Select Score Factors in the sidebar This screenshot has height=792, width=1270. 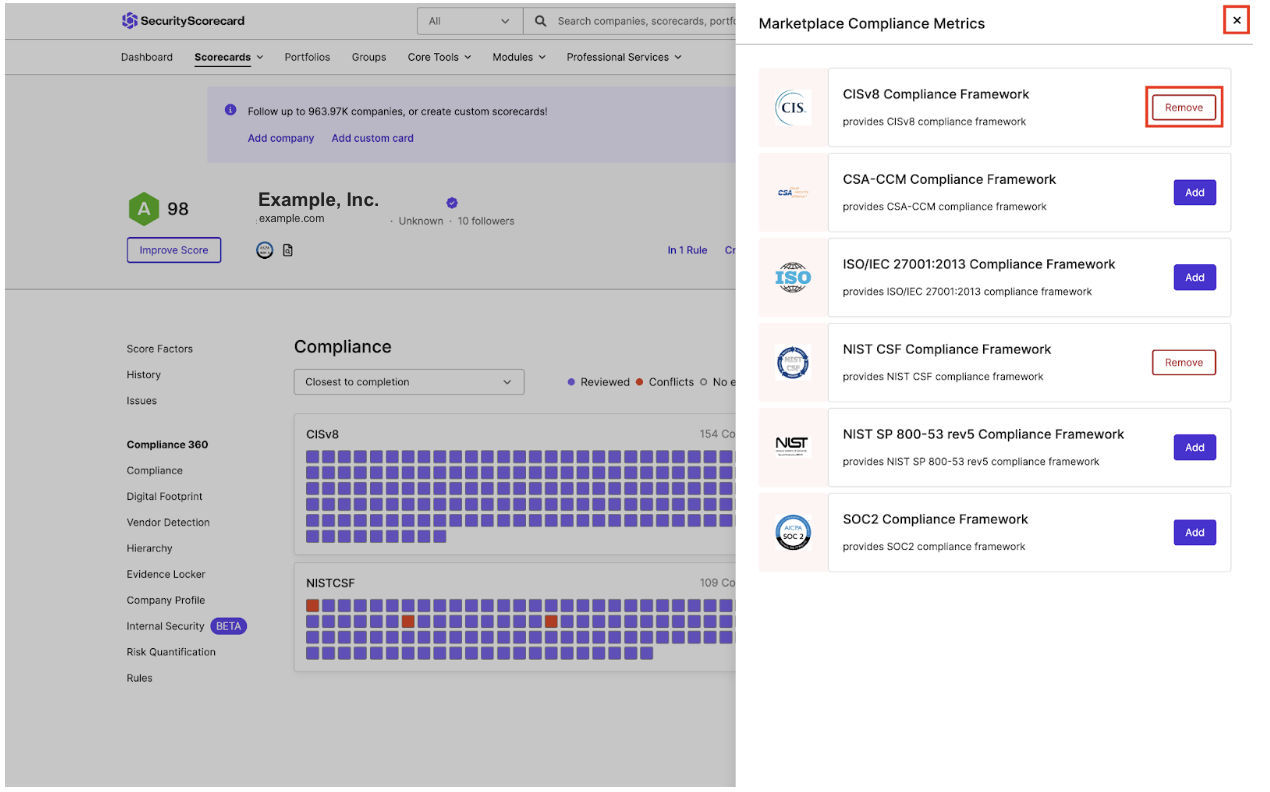click(x=160, y=349)
